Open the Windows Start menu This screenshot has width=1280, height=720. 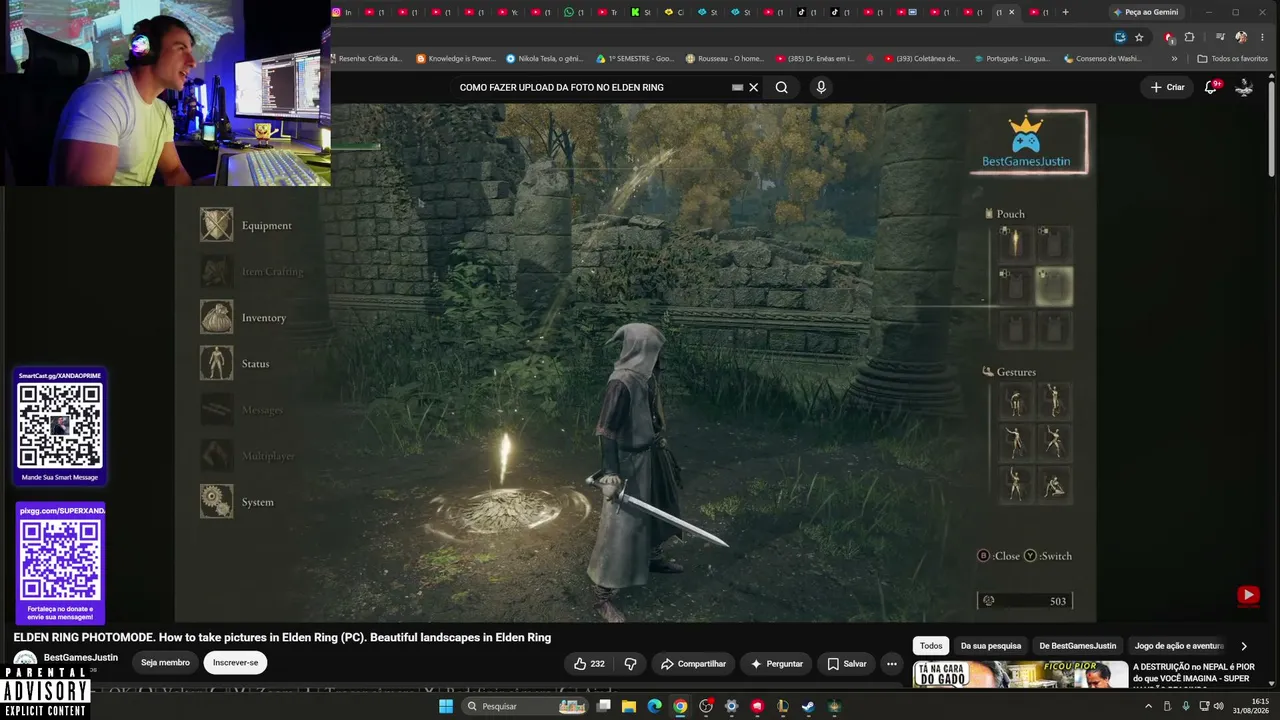click(x=446, y=706)
